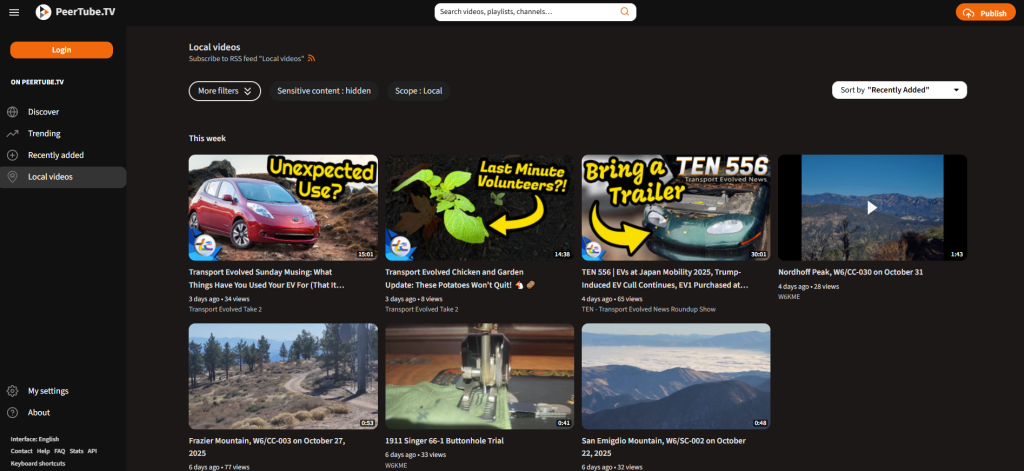The height and width of the screenshot is (471, 1024).
Task: Click the search magnifier icon
Action: click(624, 12)
